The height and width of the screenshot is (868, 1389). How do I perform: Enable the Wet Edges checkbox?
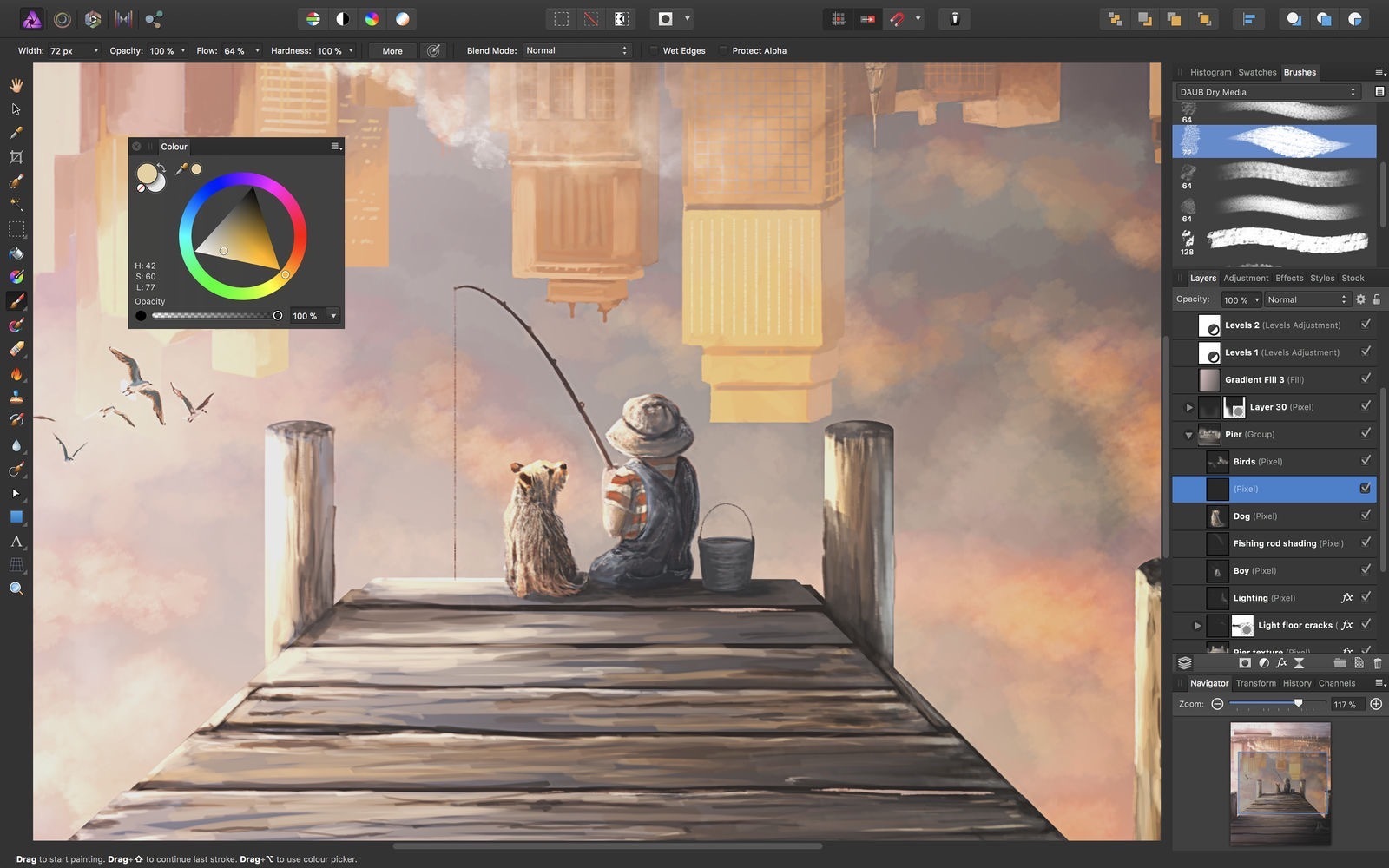[x=654, y=51]
